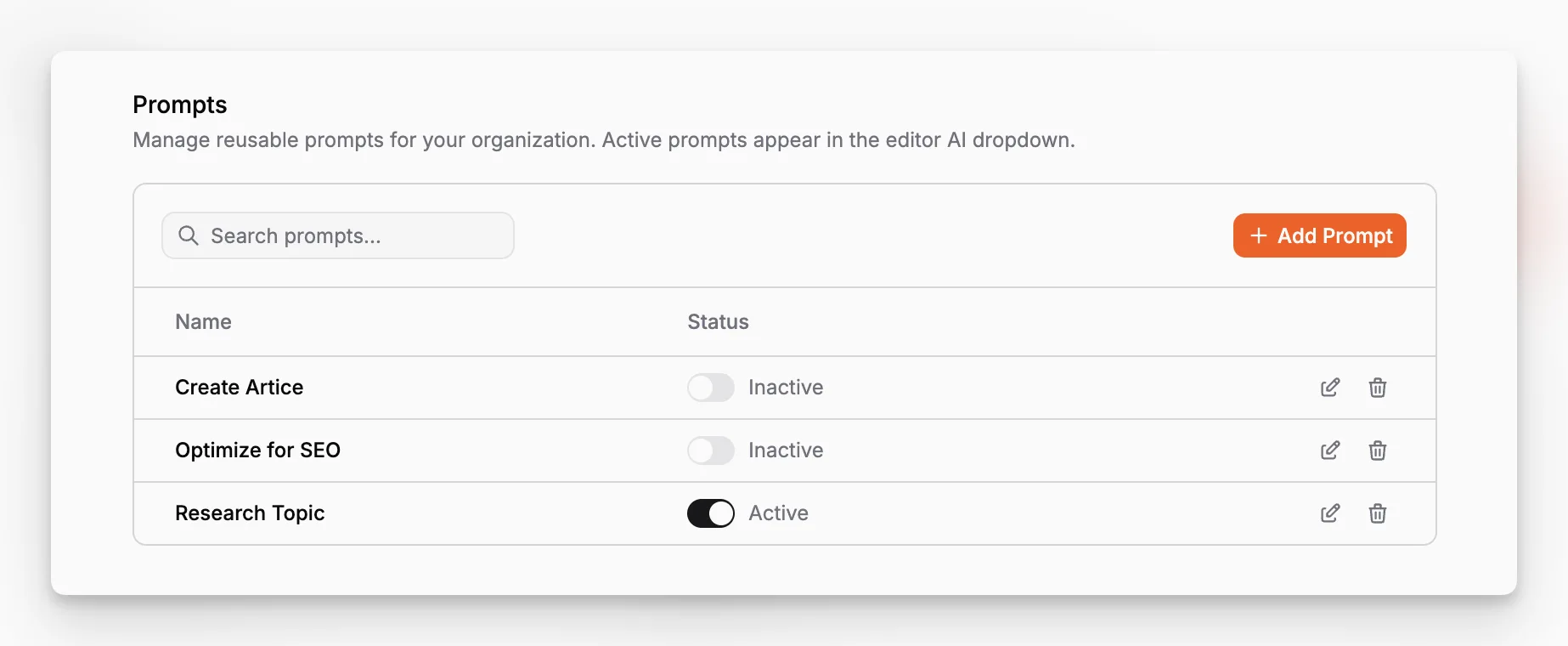
Task: Focus the Search prompts field
Action: (x=338, y=235)
